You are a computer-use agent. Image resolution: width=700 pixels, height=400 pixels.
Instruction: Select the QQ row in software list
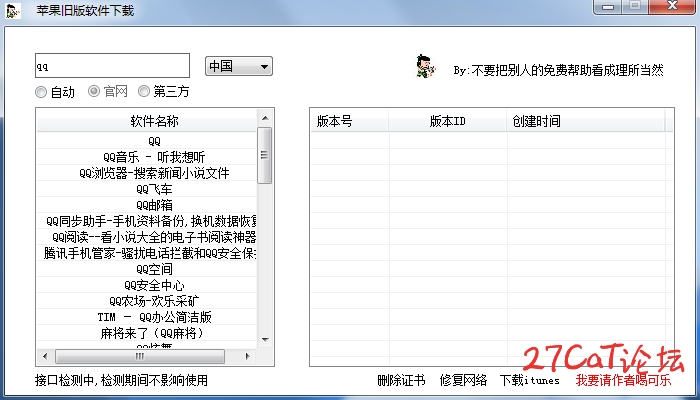(146, 141)
